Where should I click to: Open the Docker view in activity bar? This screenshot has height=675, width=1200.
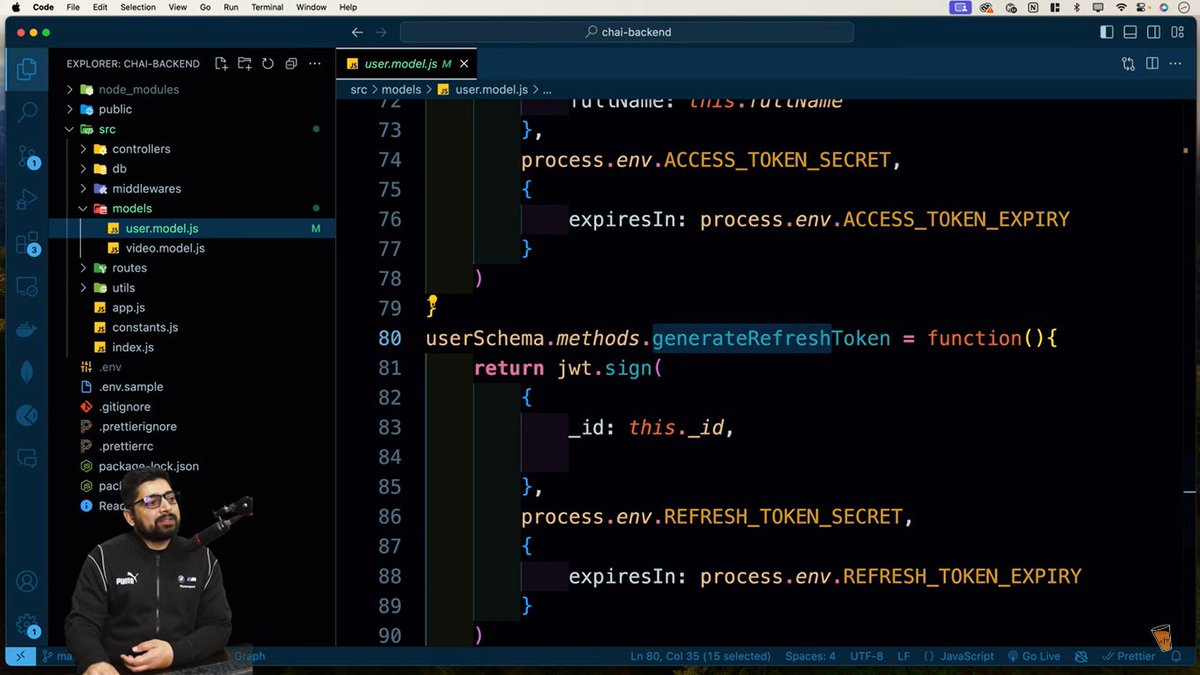point(27,330)
